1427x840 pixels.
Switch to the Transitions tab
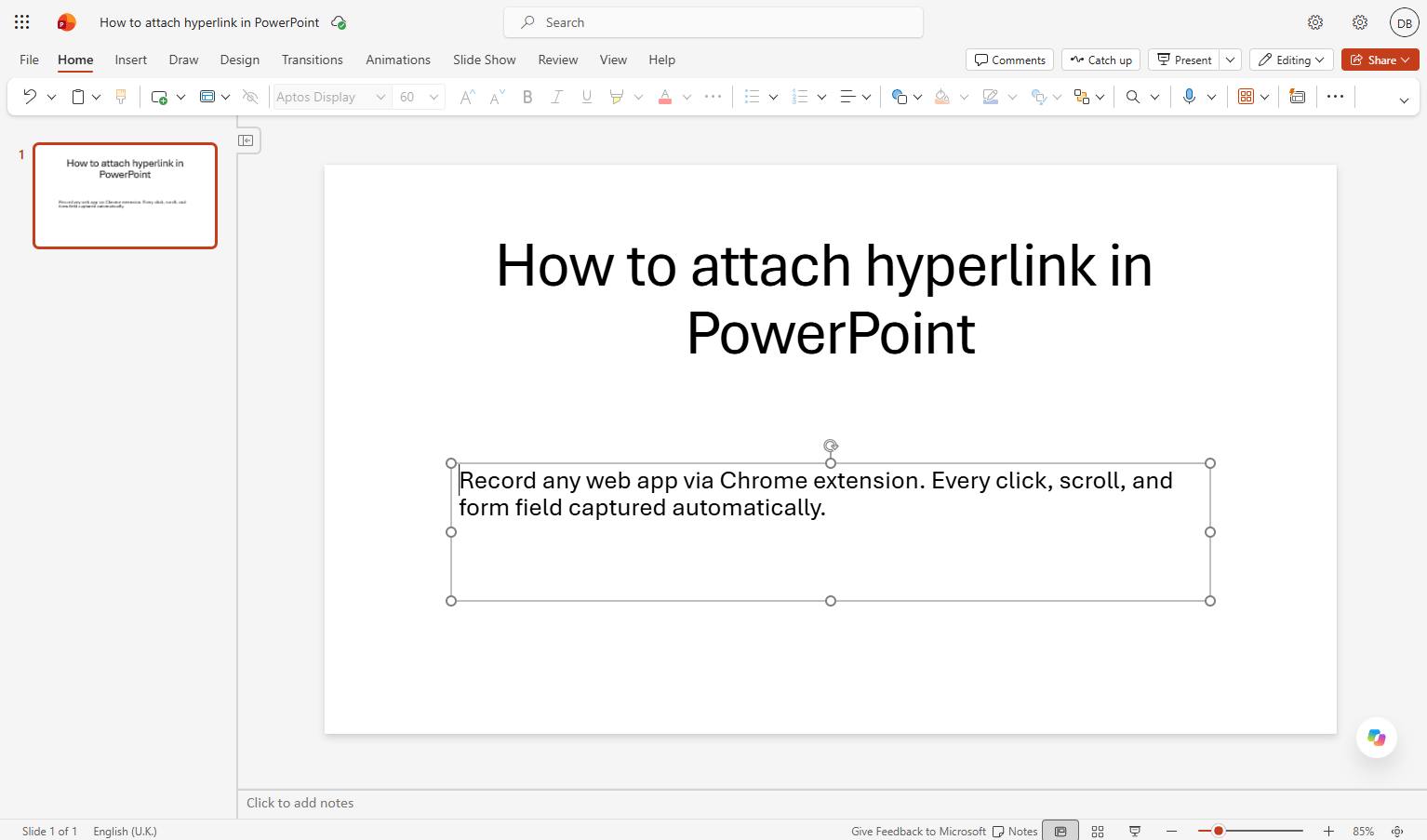point(313,60)
